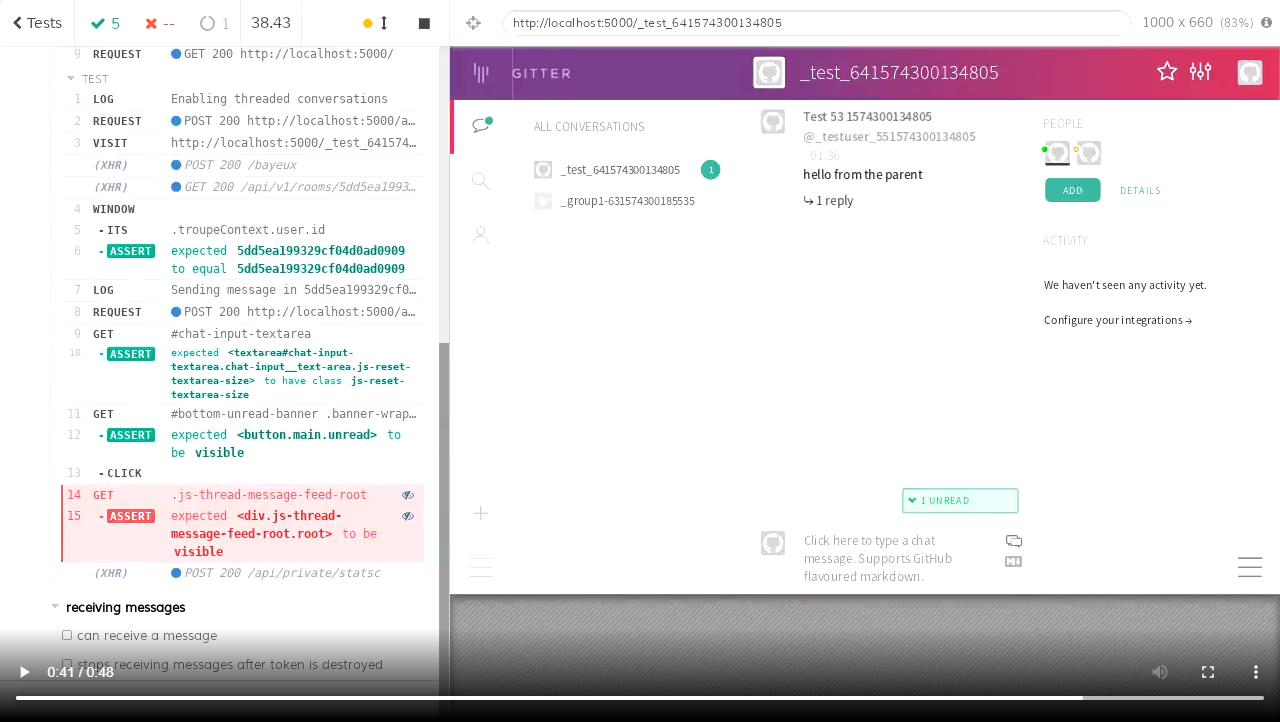Select the _group1-631574300185535 conversation
Viewport: 1280px width, 722px height.
point(627,201)
